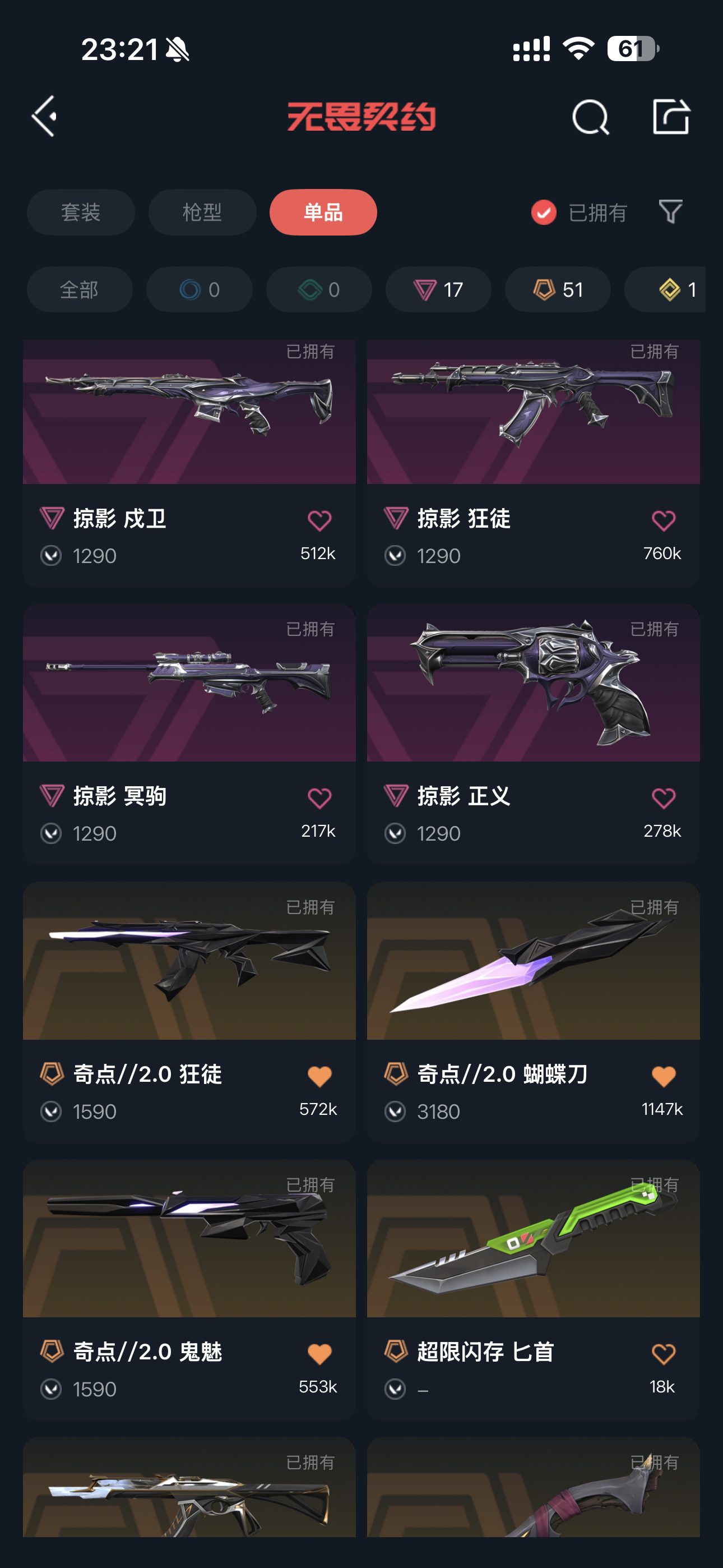Switch to the 套装 tab
The image size is (723, 1568).
81,213
